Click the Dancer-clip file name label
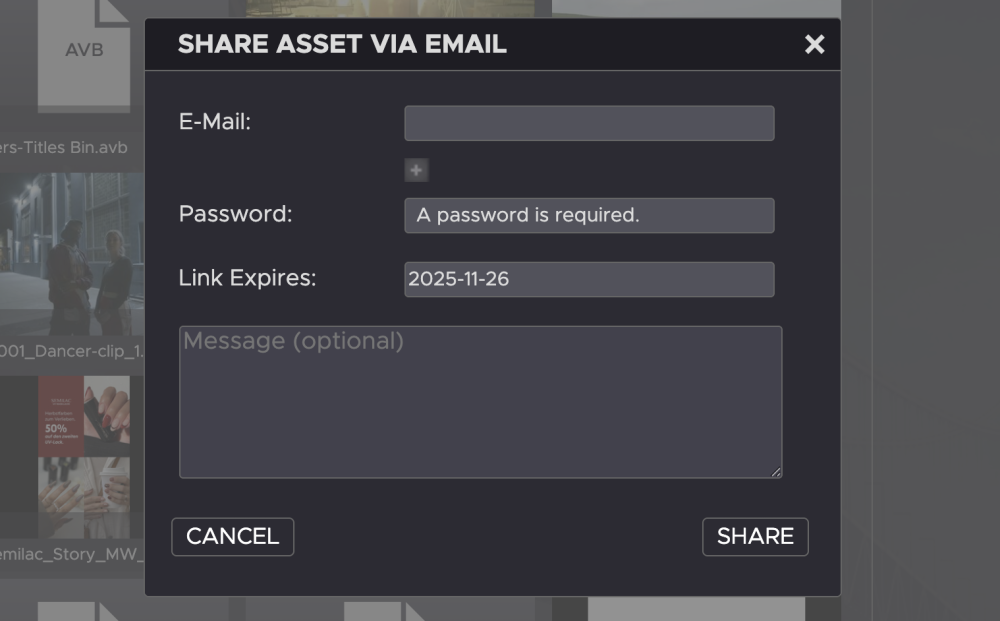 click(x=72, y=352)
